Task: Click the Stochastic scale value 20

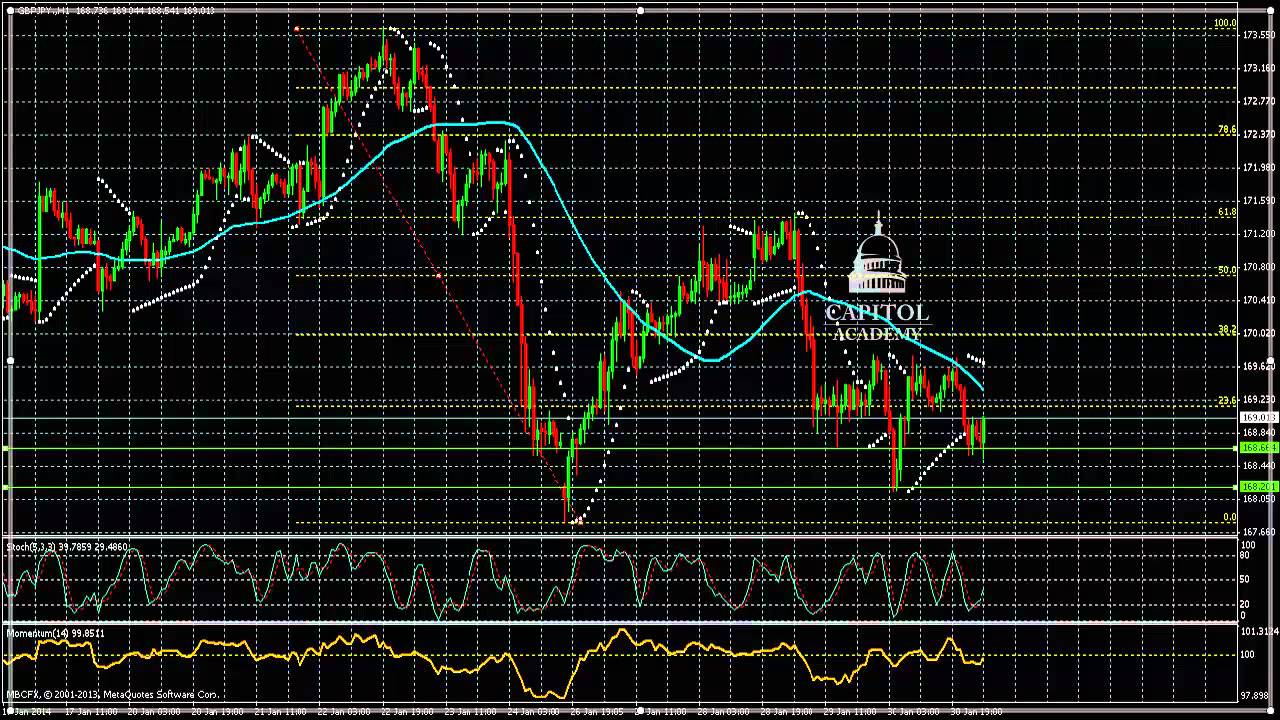Action: tap(1246, 604)
